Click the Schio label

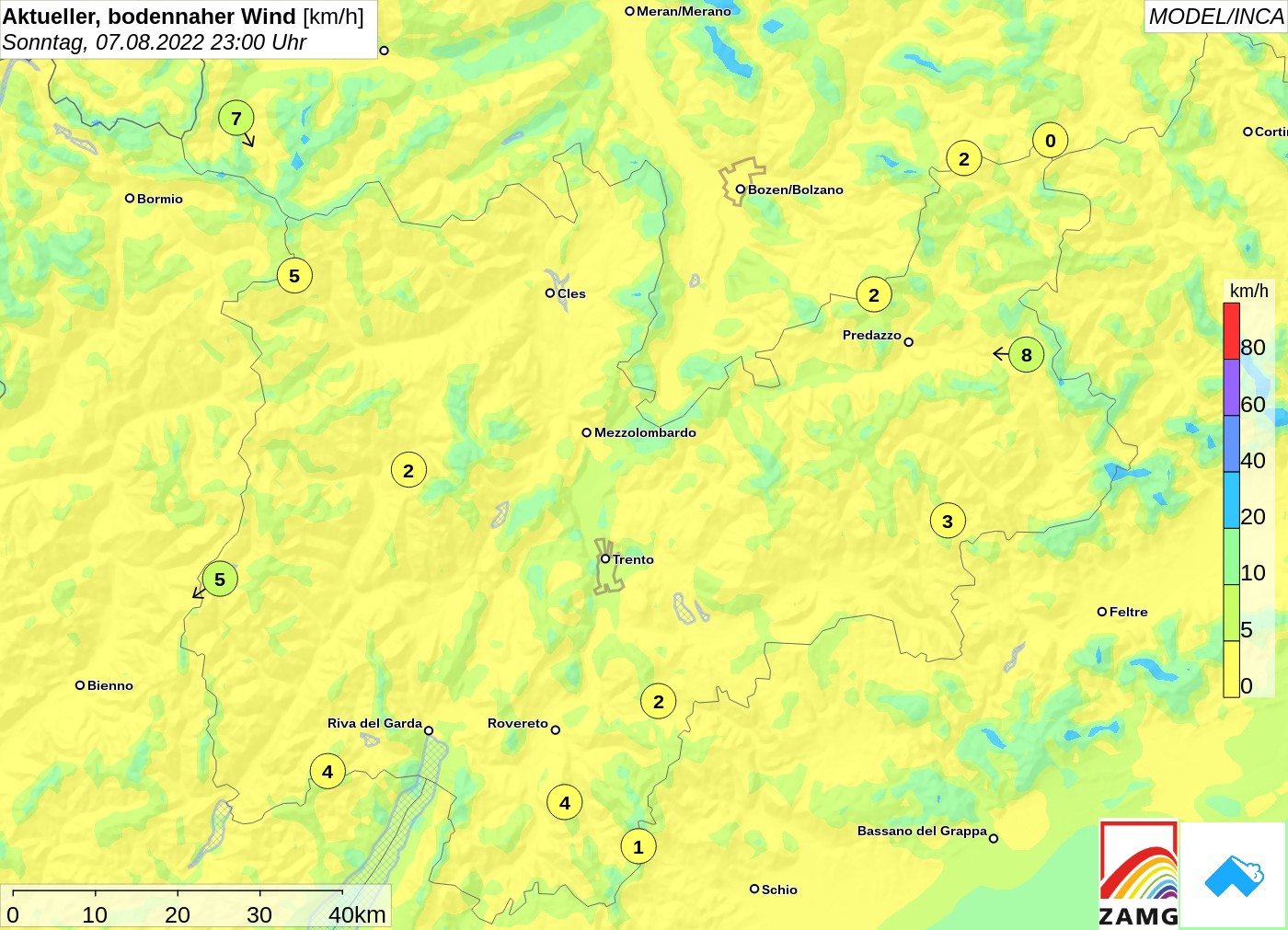[x=779, y=890]
